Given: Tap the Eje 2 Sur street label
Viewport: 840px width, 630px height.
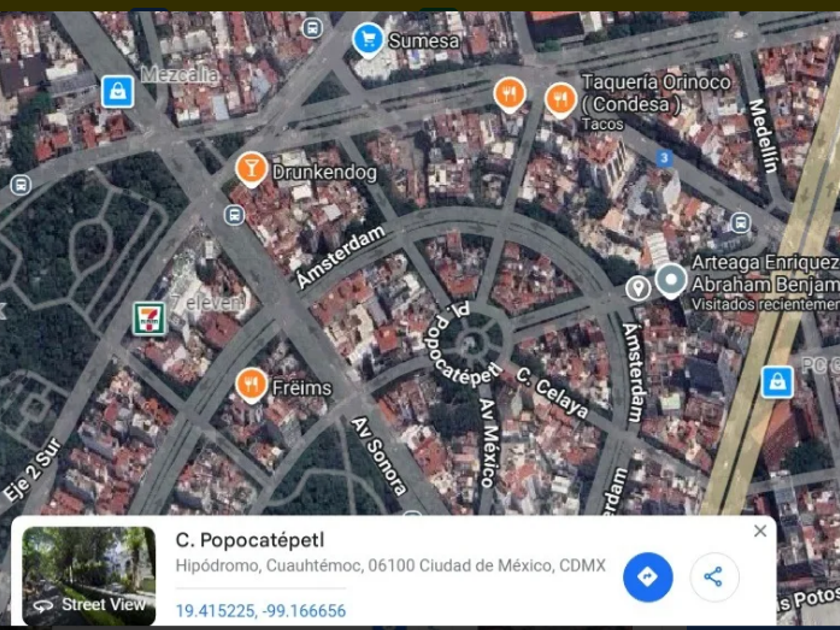Looking at the screenshot, I should 32,470.
